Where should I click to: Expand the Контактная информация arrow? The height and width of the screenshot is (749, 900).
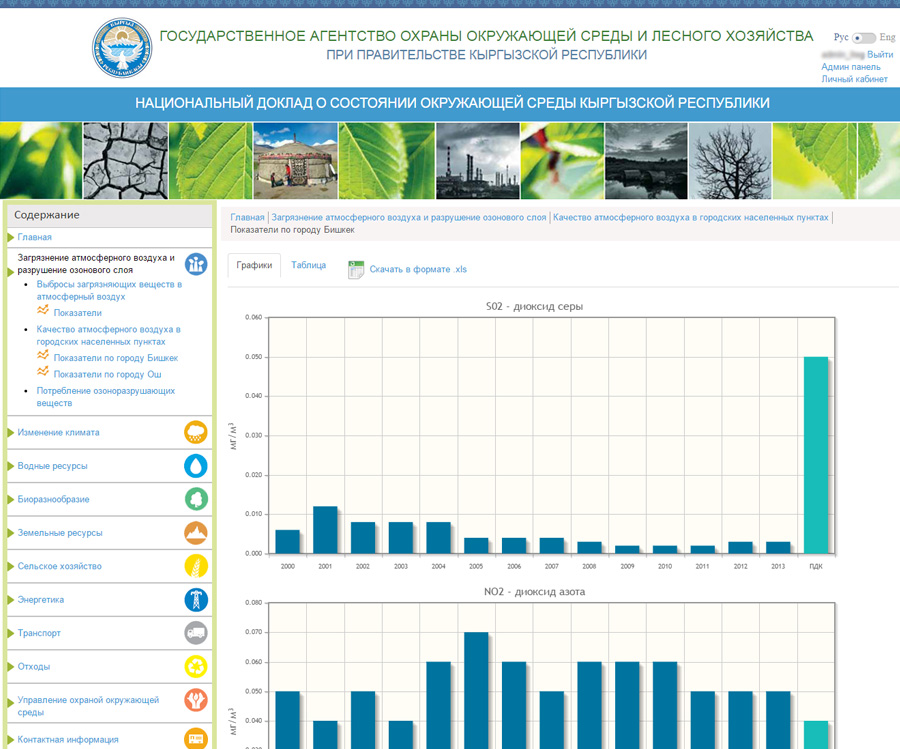pyautogui.click(x=10, y=739)
